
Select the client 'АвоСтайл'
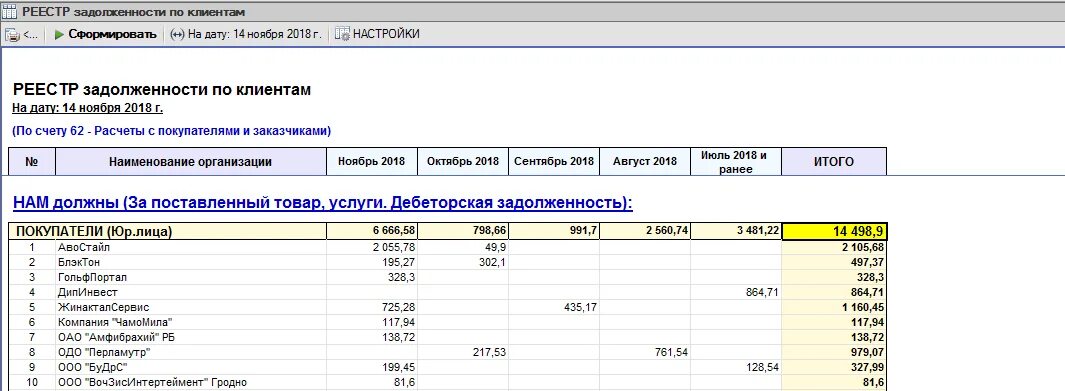click(84, 247)
